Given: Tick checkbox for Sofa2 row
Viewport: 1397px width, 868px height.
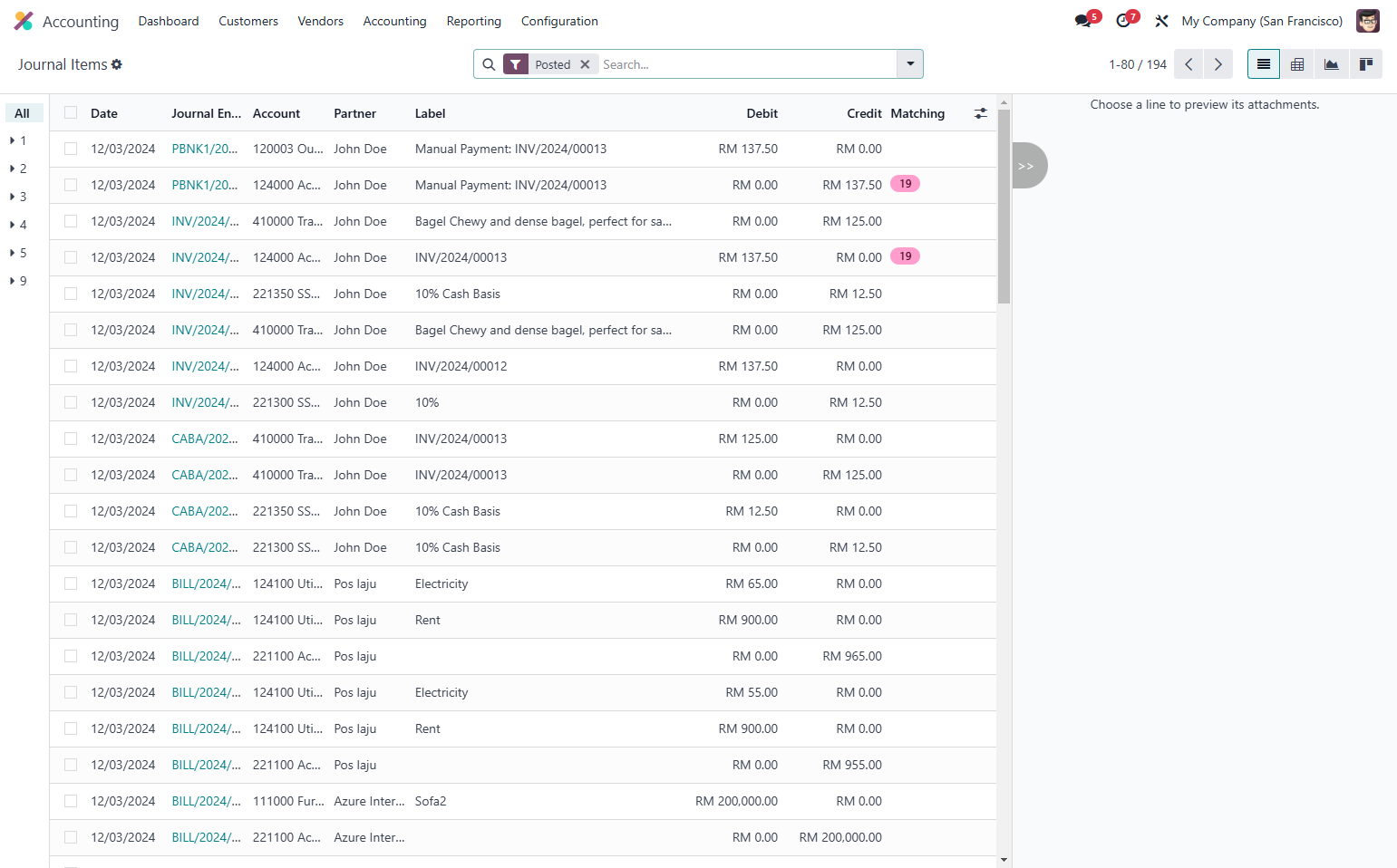Looking at the screenshot, I should tap(71, 801).
